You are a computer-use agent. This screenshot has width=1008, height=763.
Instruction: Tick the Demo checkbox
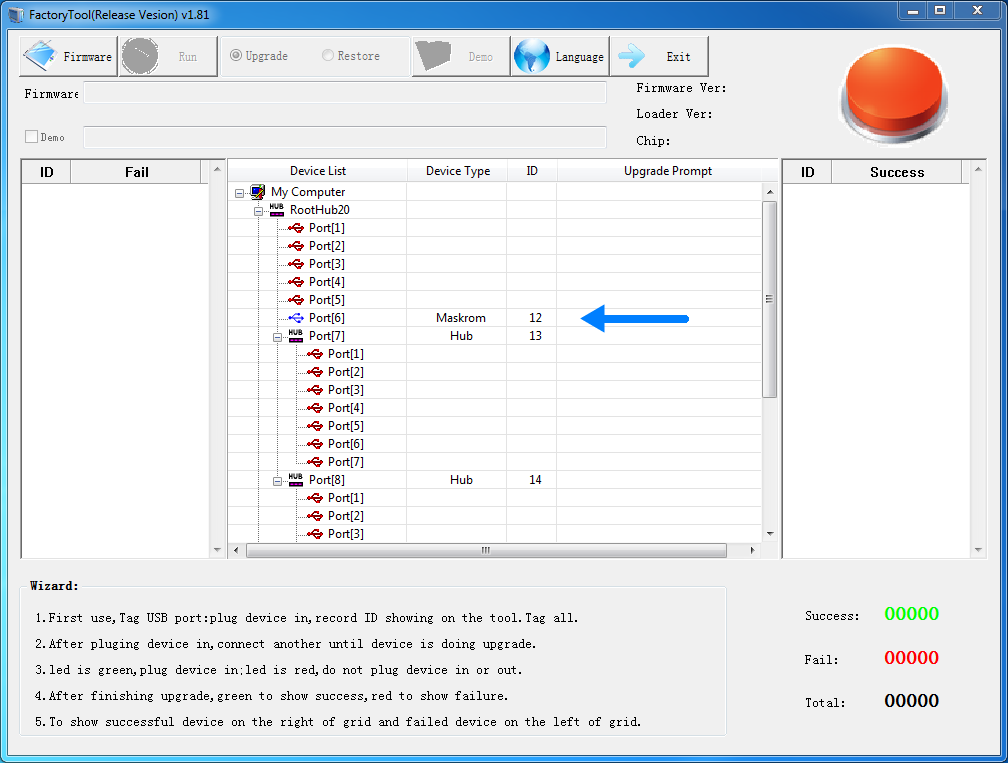click(x=31, y=137)
